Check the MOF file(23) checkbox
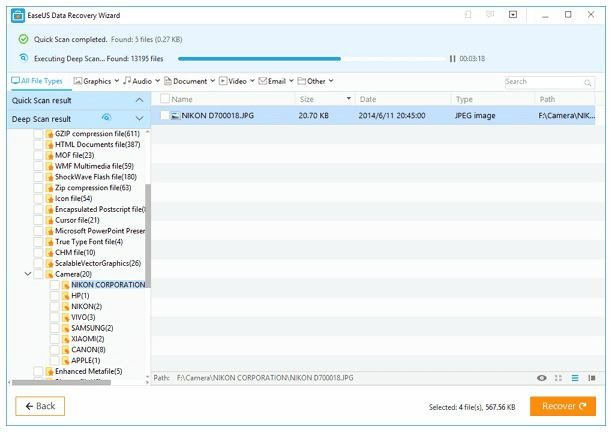611x434 pixels. pyautogui.click(x=38, y=155)
